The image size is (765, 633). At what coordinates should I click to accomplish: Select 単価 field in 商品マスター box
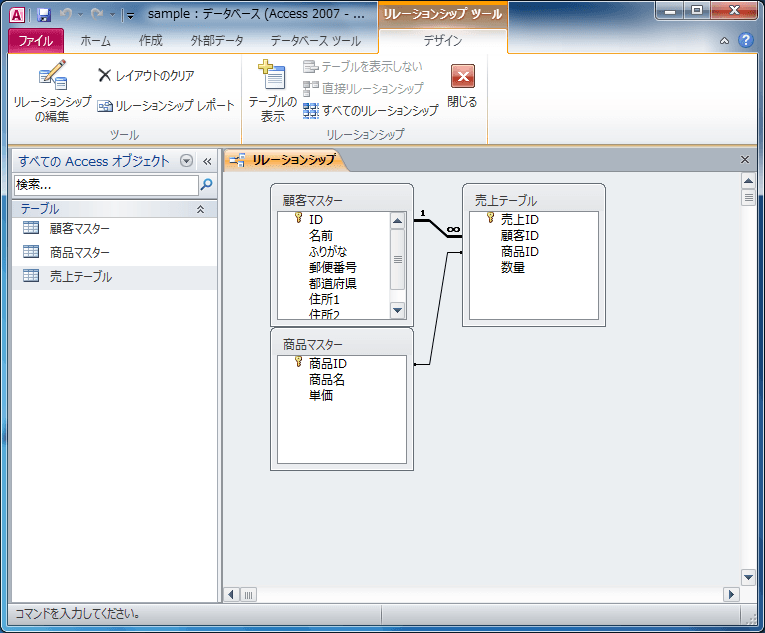coord(321,395)
